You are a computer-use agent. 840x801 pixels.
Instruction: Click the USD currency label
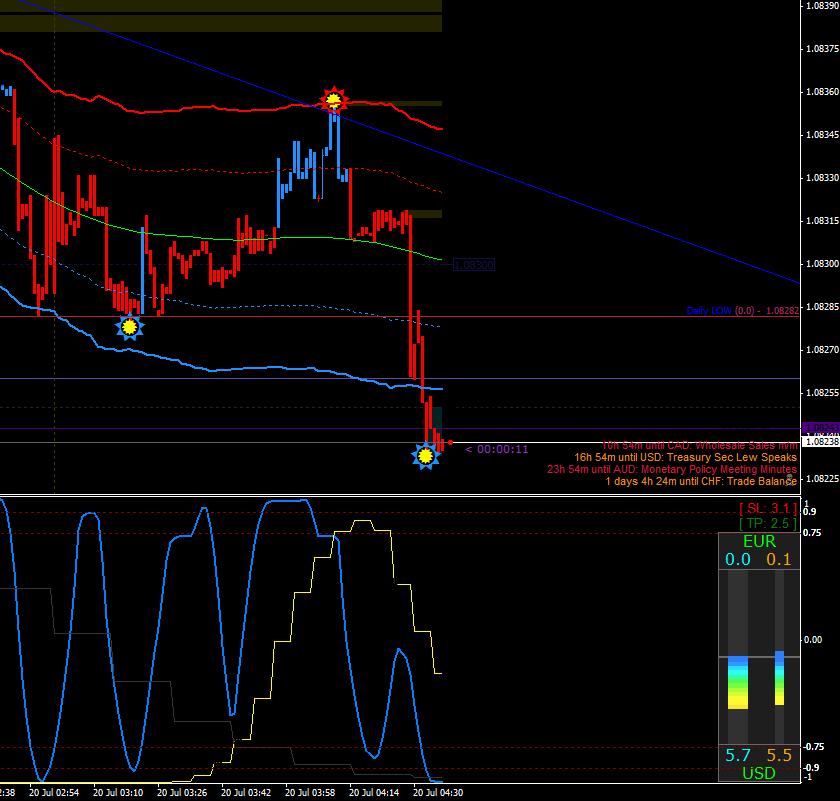click(759, 773)
